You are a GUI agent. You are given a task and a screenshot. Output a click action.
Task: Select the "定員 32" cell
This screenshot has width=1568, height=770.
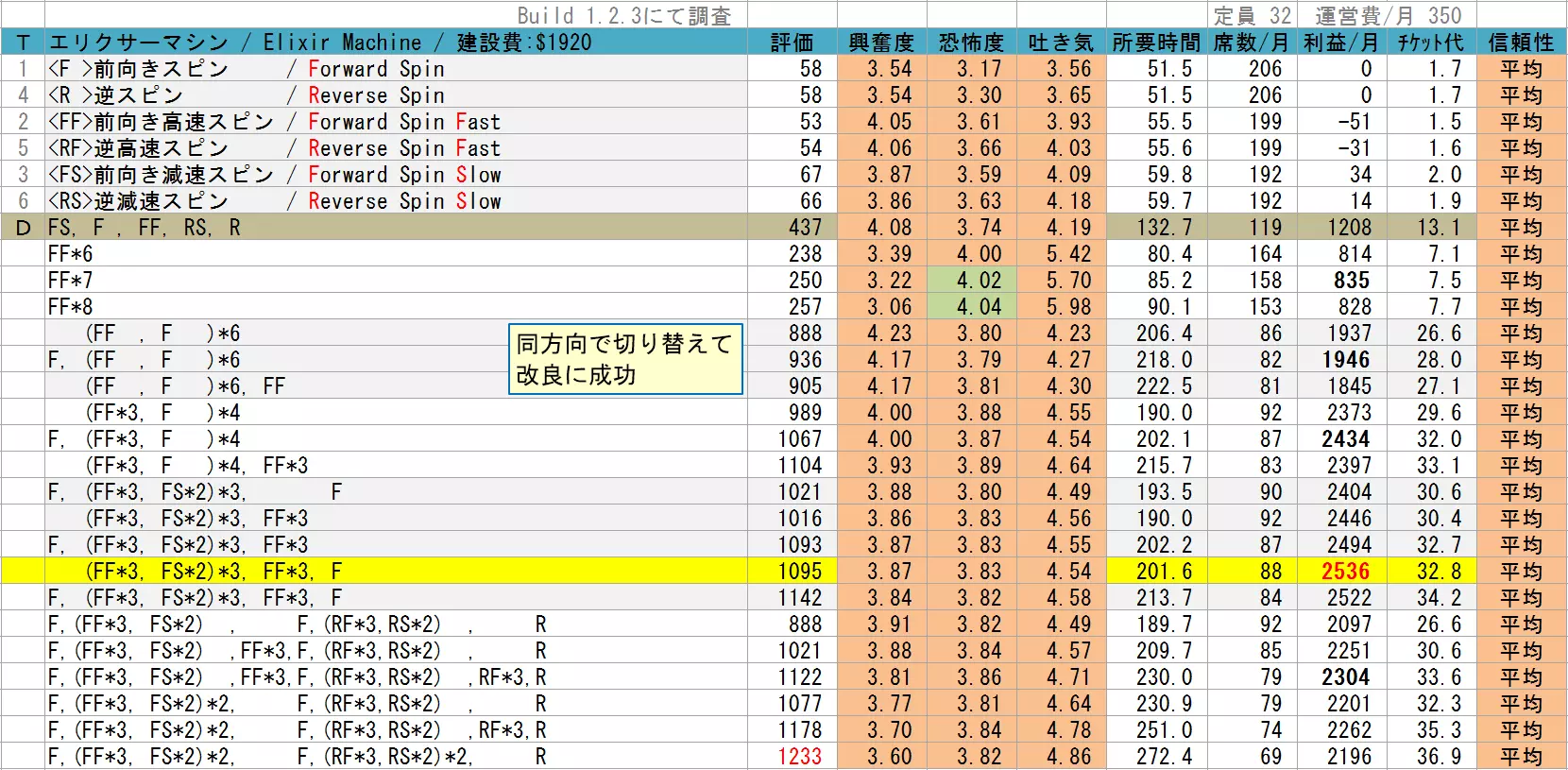[1252, 16]
